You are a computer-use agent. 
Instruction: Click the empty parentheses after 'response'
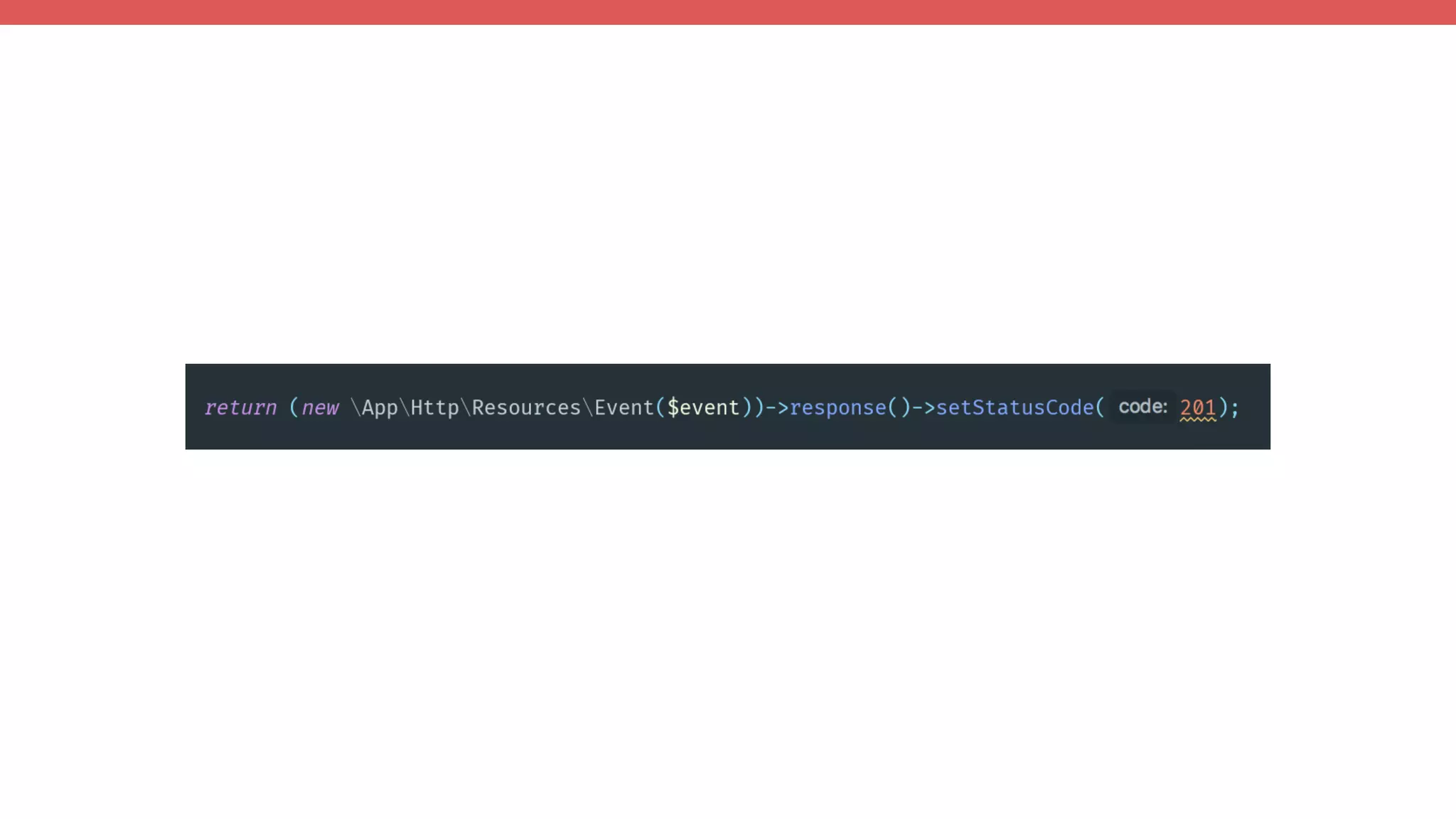(899, 408)
